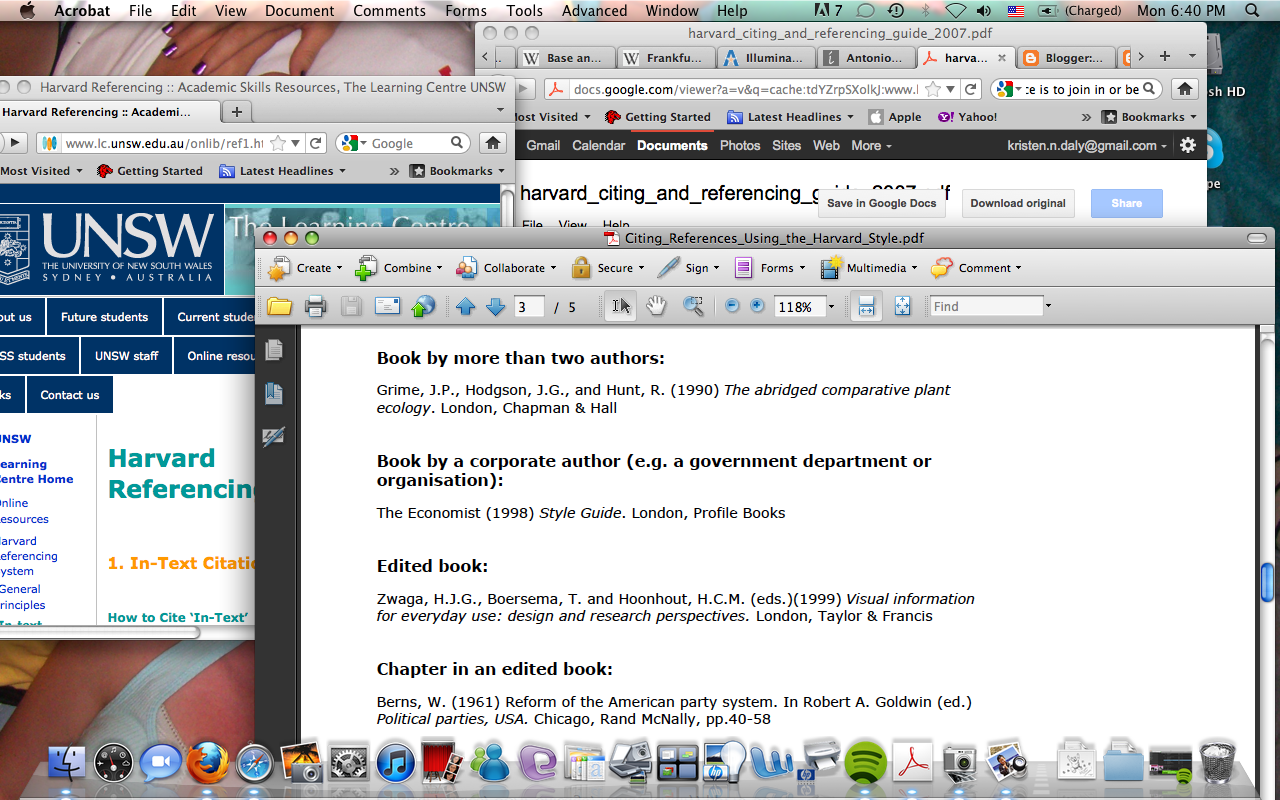Click the Share button in Google Docs viewer
Image resolution: width=1280 pixels, height=800 pixels.
click(1127, 203)
